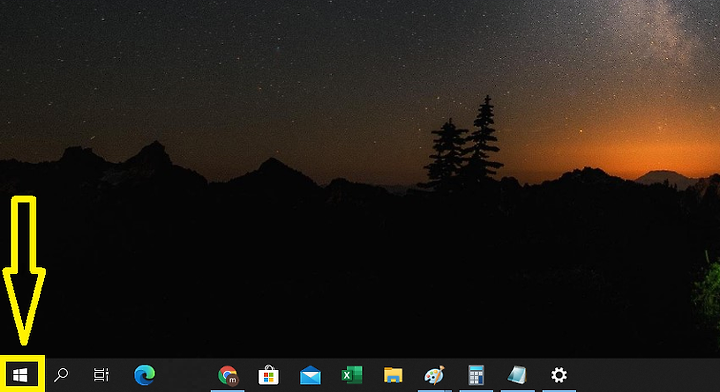Open the Microsoft Store taskbar icon
This screenshot has width=720, height=392.
[x=269, y=375]
